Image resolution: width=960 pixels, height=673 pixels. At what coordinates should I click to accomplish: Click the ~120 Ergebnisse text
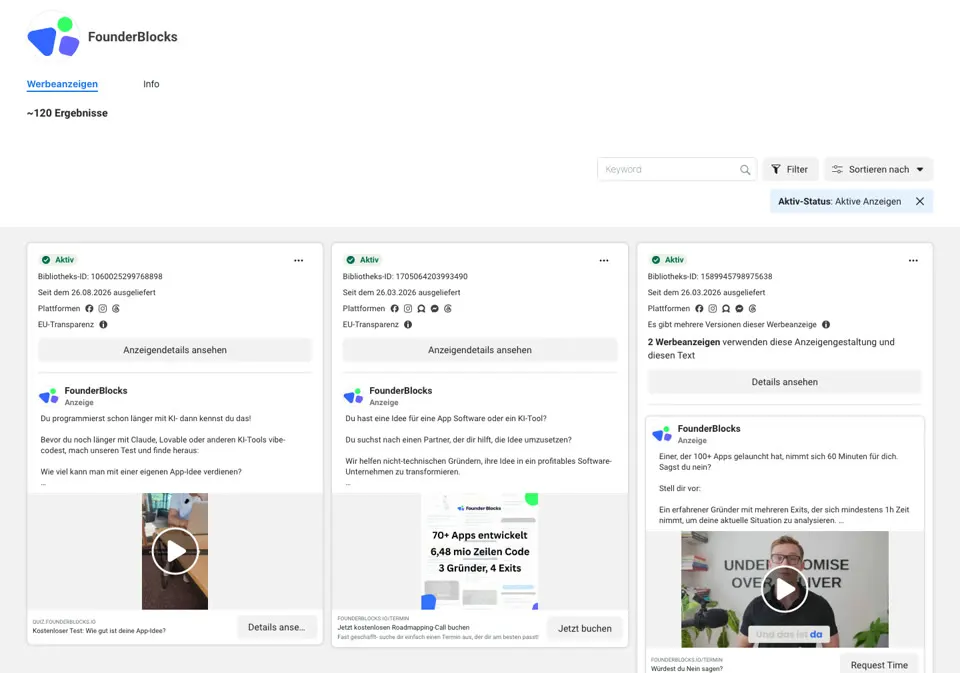pyautogui.click(x=67, y=113)
